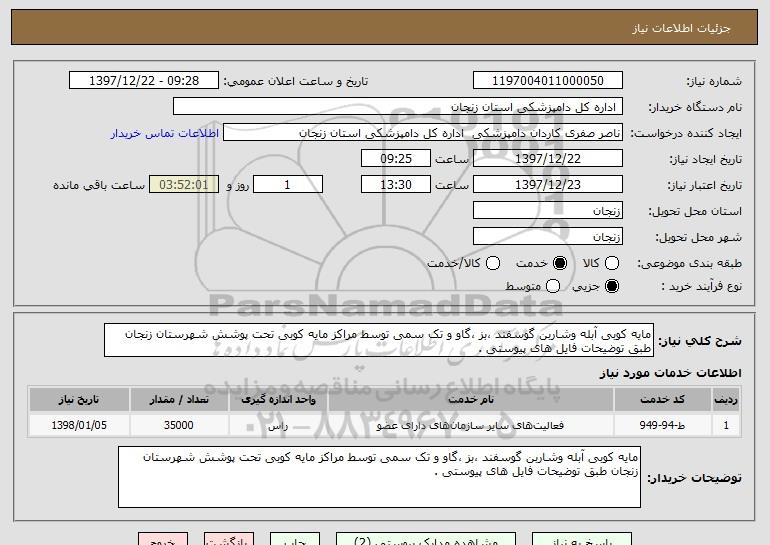Click the delivery city field زنجان
This screenshot has width=770, height=545.
pyautogui.click(x=548, y=237)
